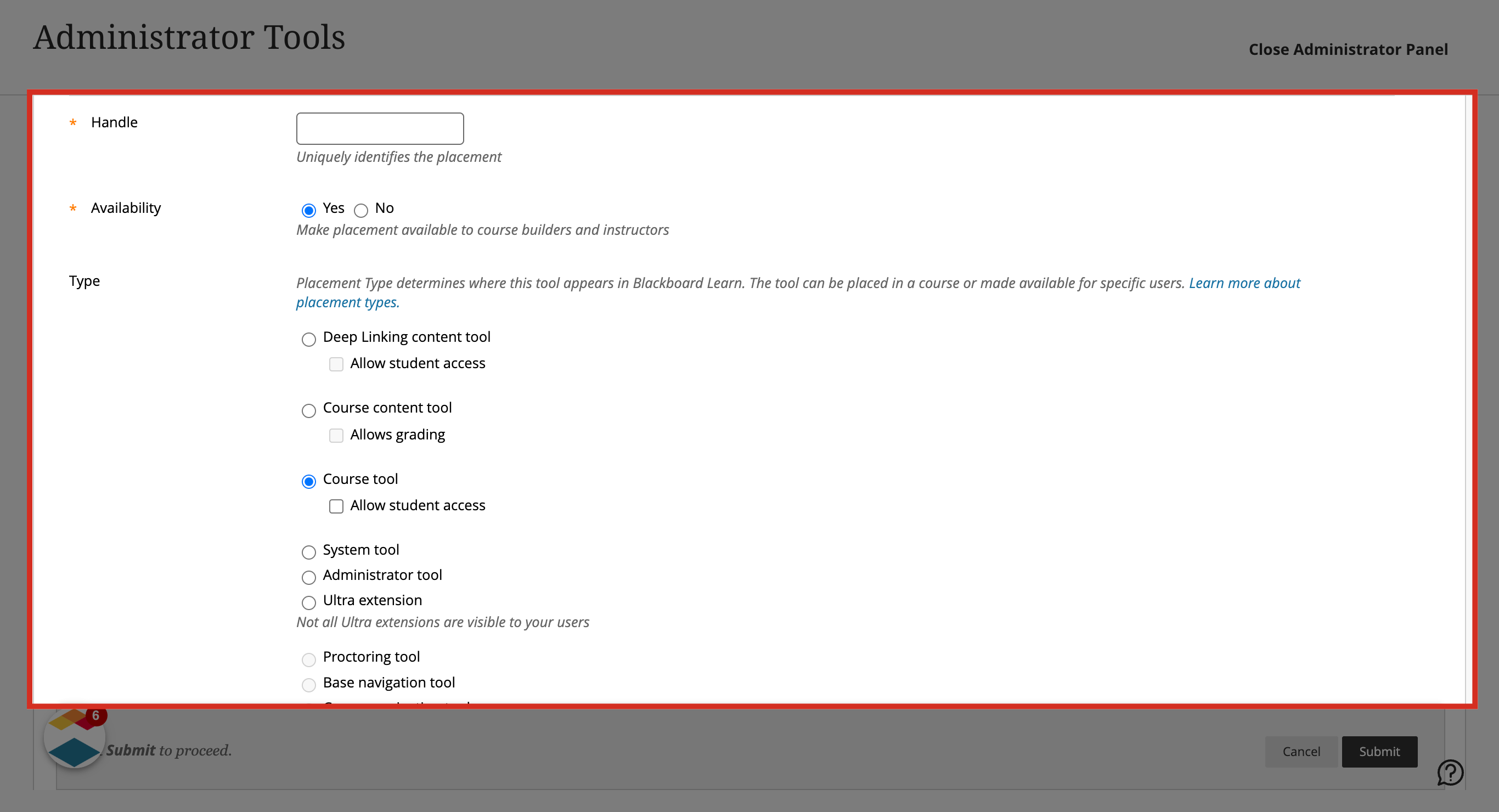Click the 'Uniquely identifies the placement' hint
Viewport: 1499px width, 812px height.
click(398, 156)
